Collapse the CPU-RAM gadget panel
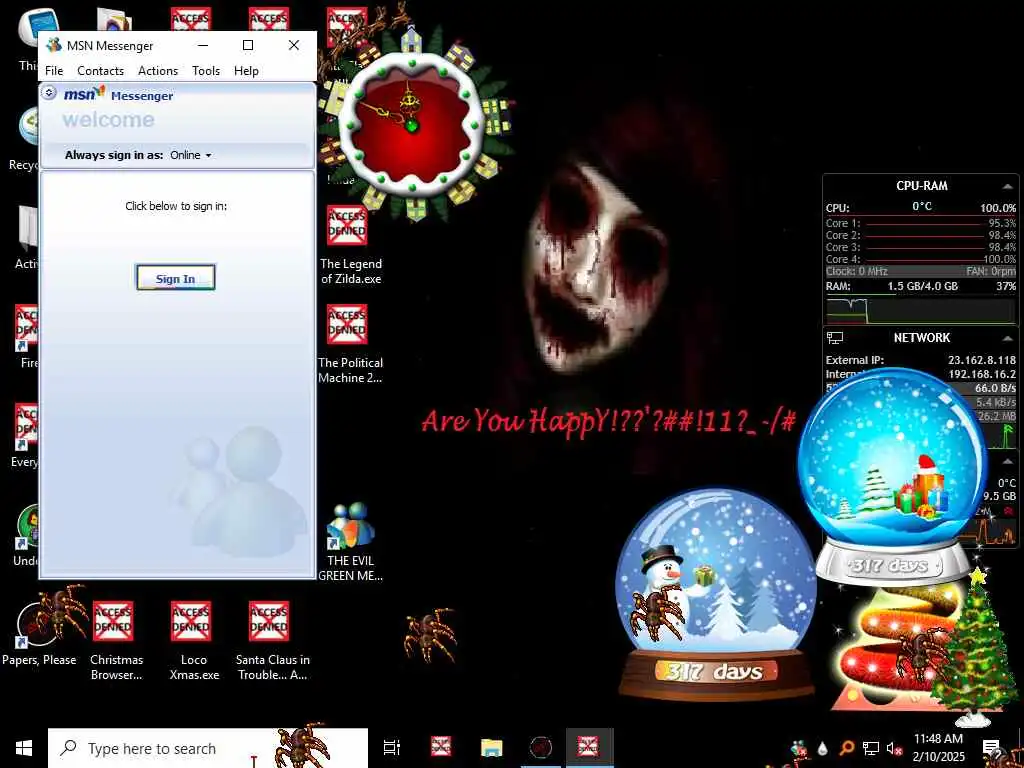This screenshot has height=768, width=1024. 1008,187
